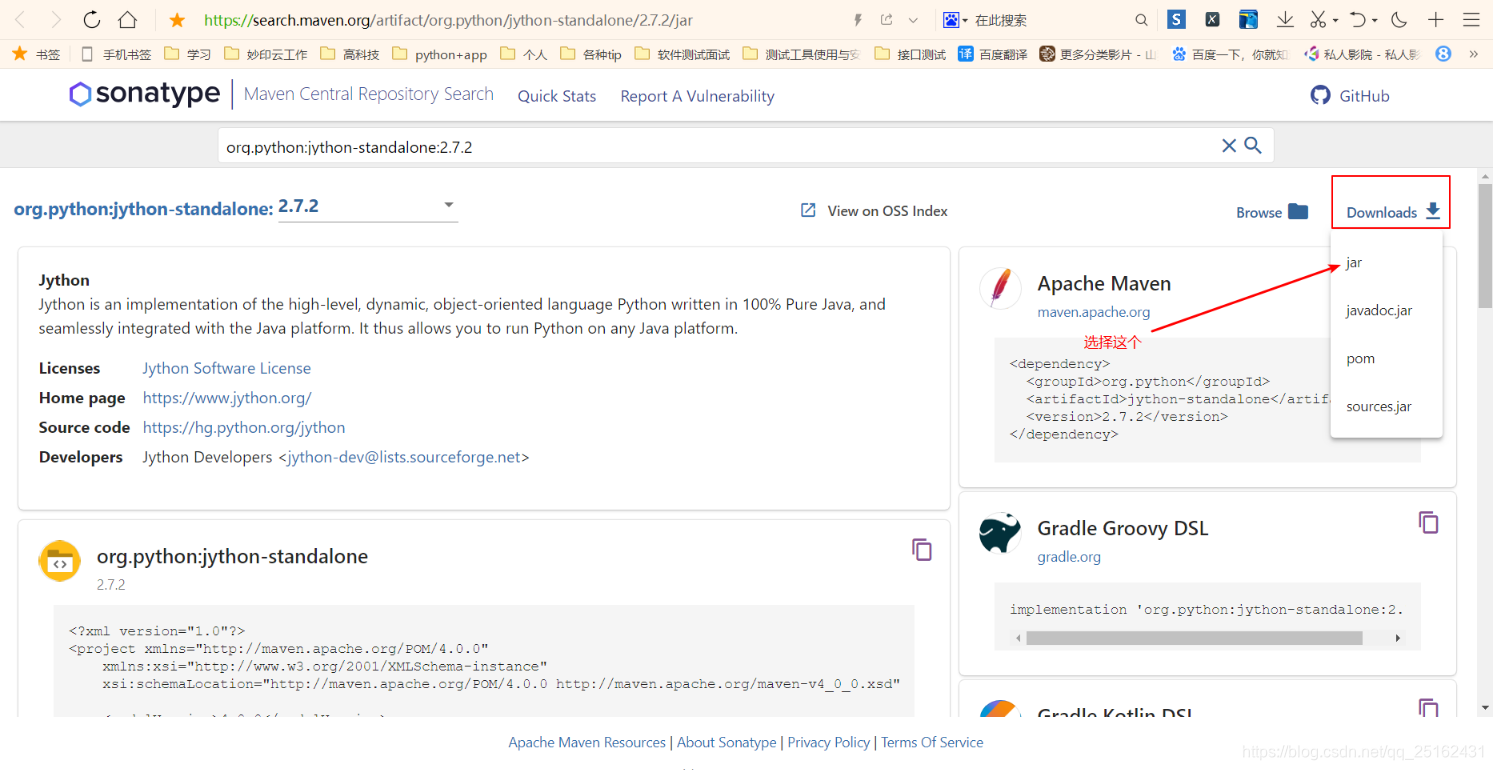Open the blue S extension icon
The width and height of the screenshot is (1493, 770).
tap(1177, 19)
